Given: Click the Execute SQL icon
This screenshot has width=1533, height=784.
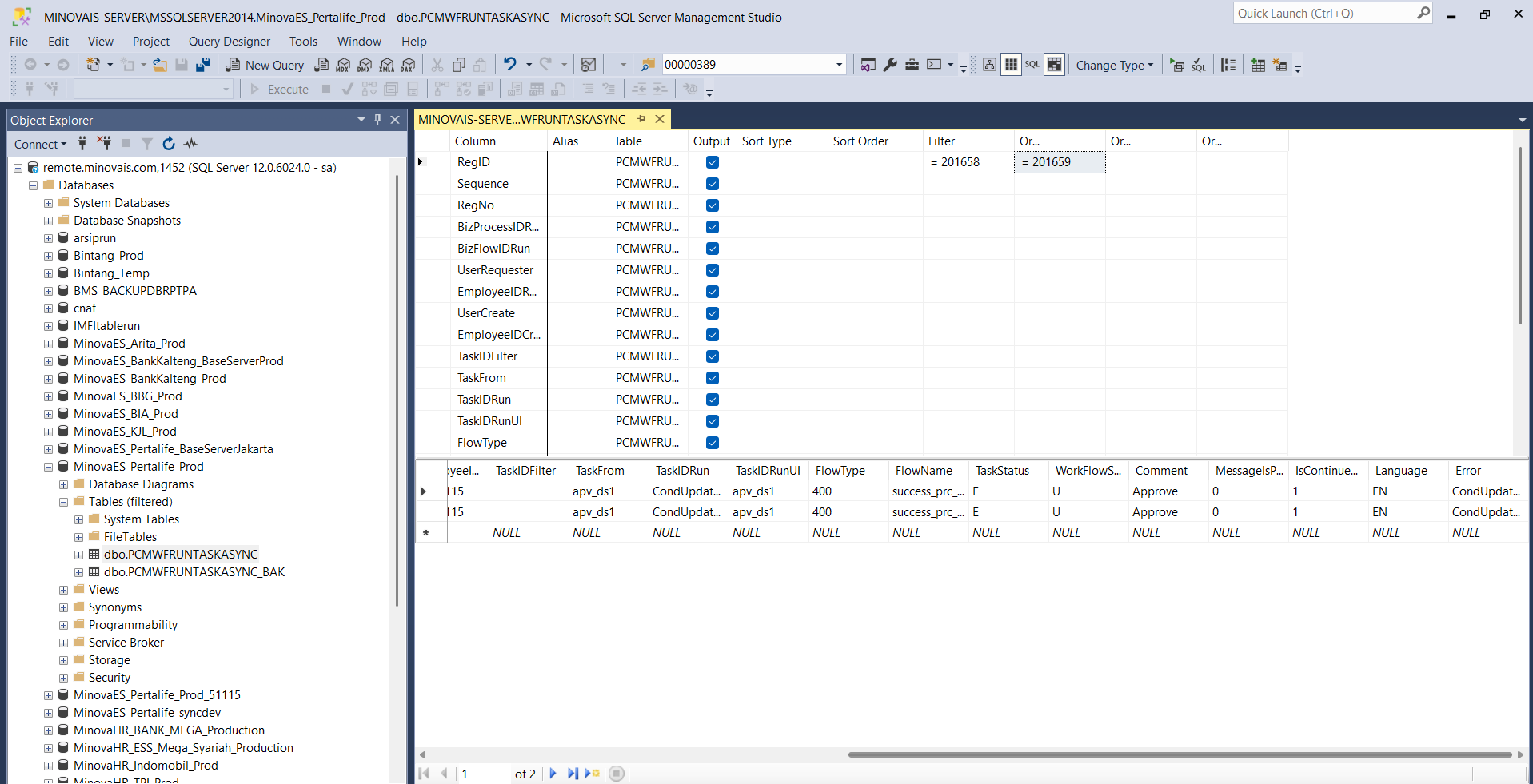Looking at the screenshot, I should 1177,65.
